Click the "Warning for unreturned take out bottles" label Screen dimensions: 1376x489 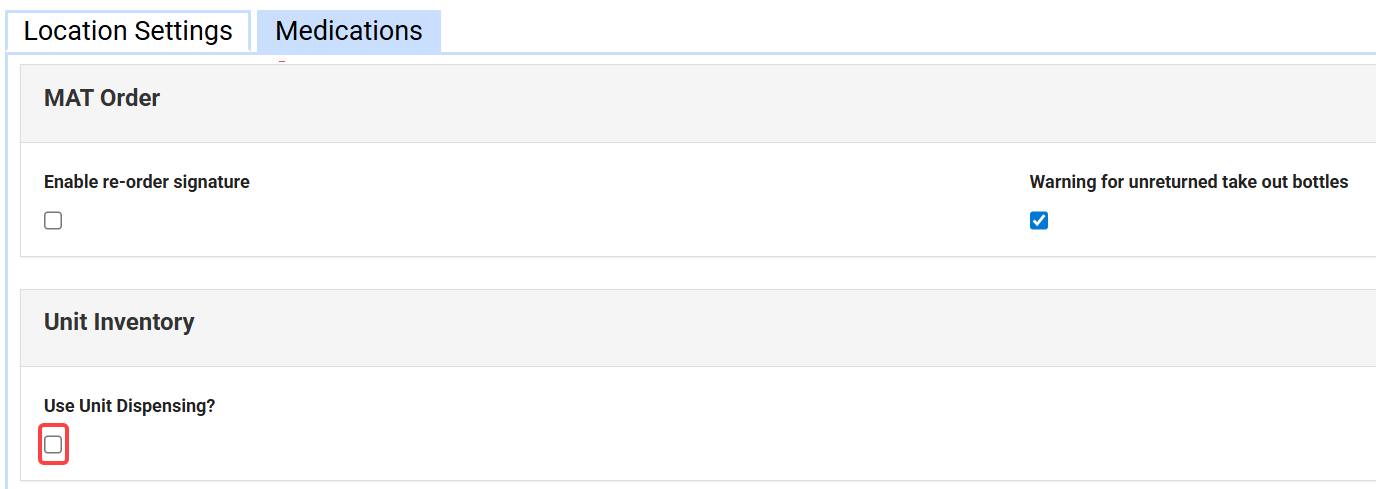pos(1189,182)
